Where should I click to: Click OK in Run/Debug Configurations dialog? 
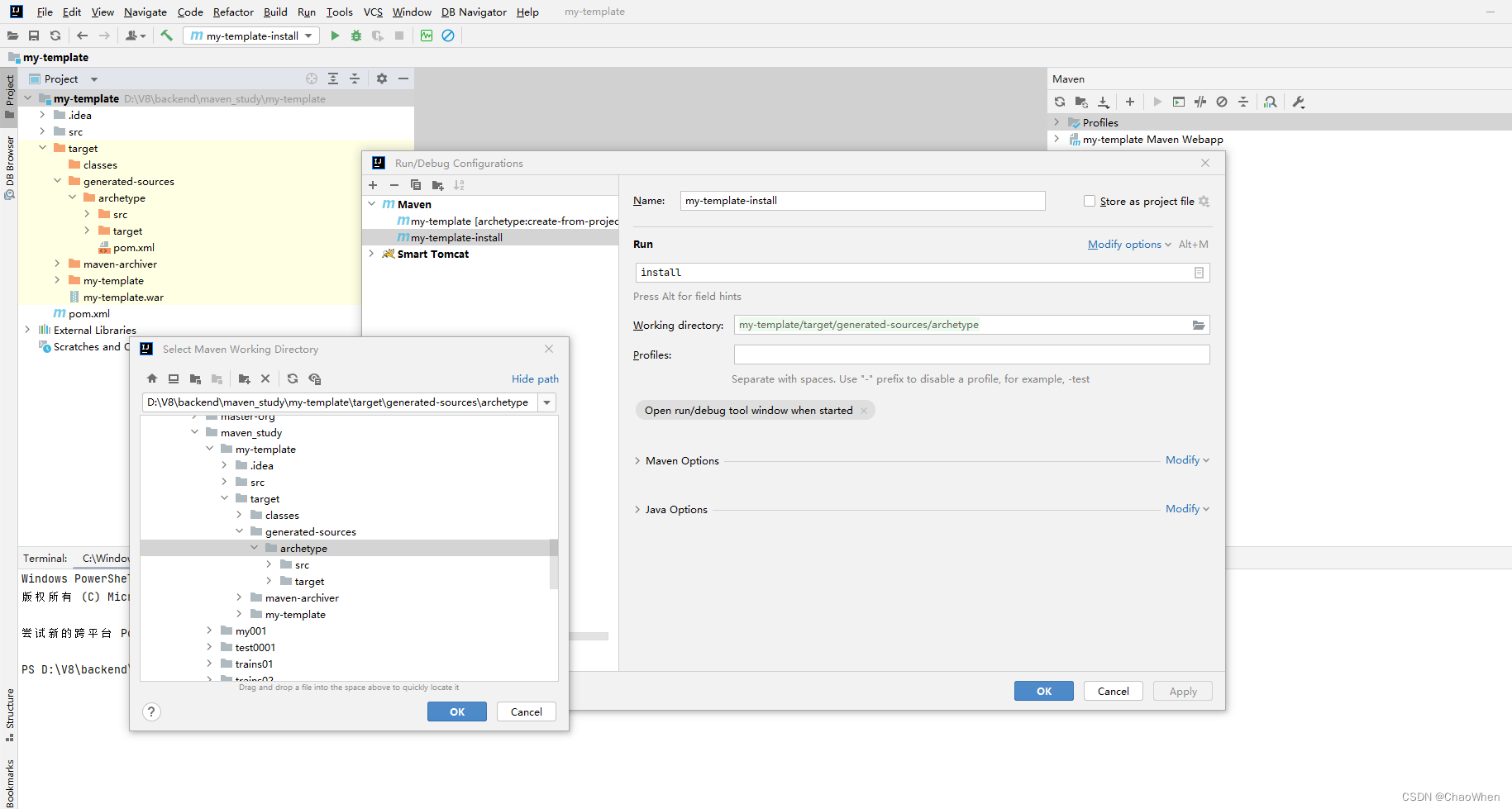(1044, 691)
